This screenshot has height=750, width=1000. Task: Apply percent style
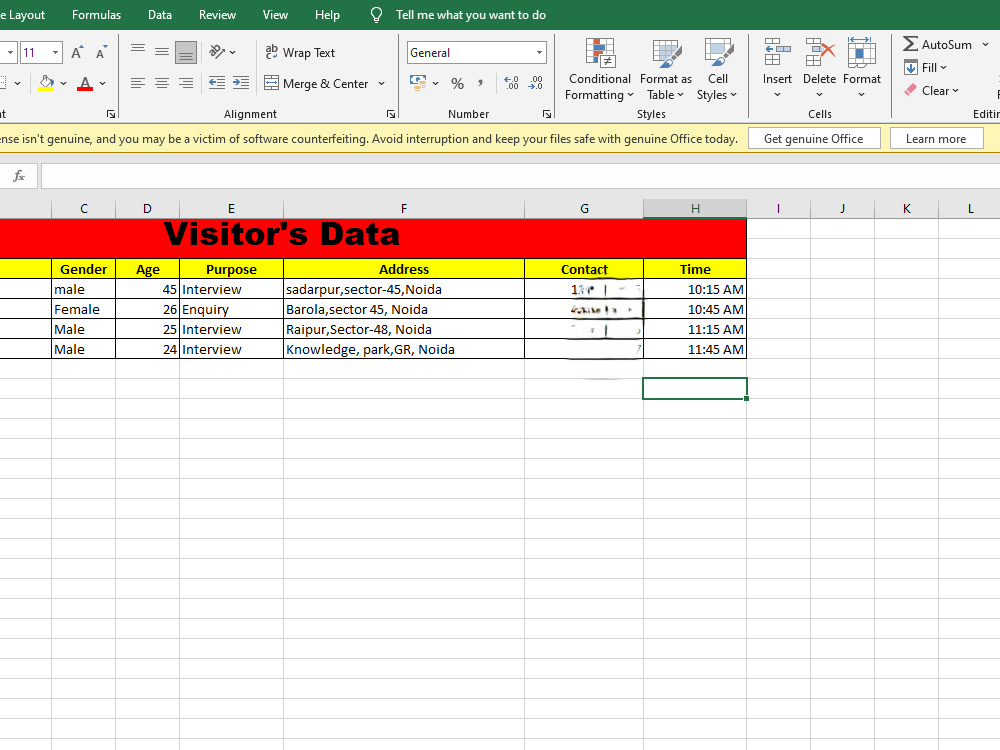(457, 83)
